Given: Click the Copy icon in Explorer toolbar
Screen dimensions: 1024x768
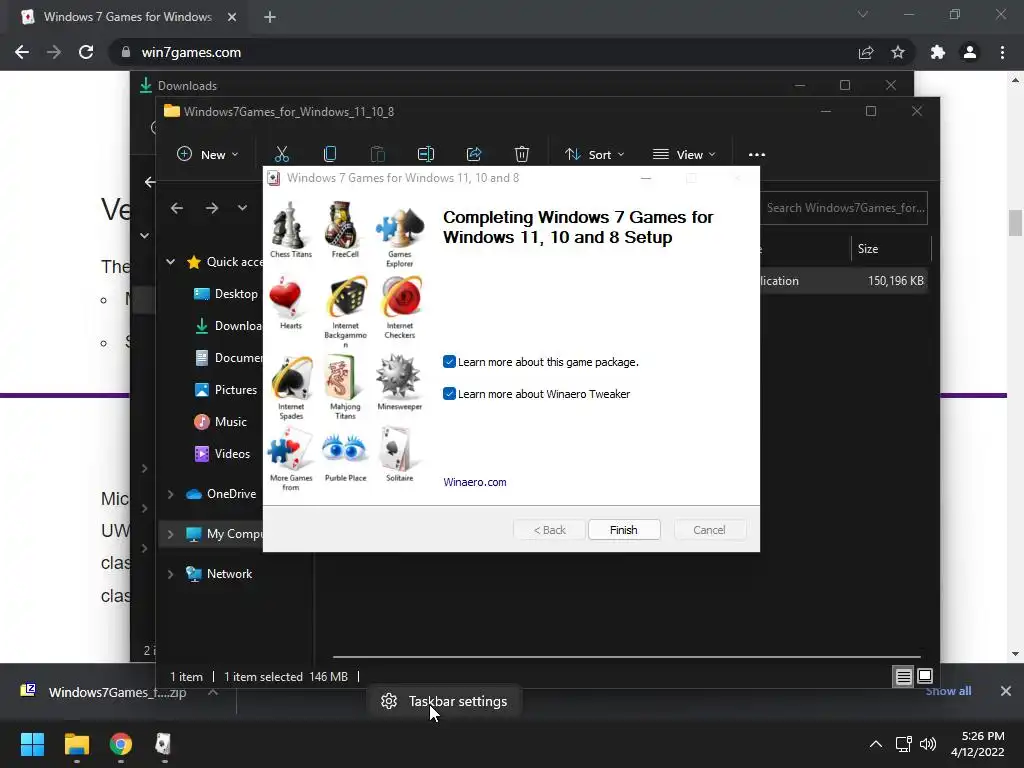Looking at the screenshot, I should pyautogui.click(x=330, y=154).
